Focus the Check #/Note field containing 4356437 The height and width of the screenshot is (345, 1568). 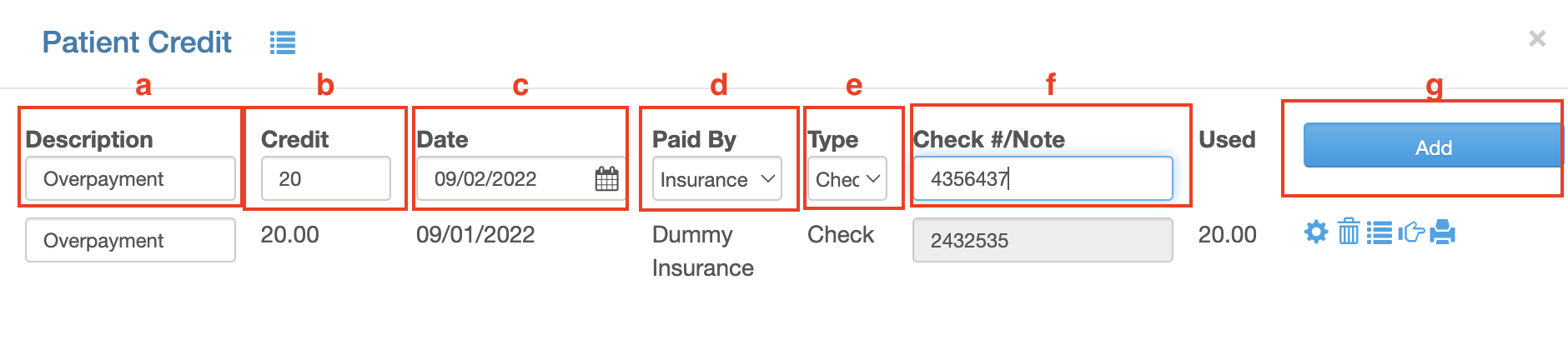pyautogui.click(x=1043, y=178)
